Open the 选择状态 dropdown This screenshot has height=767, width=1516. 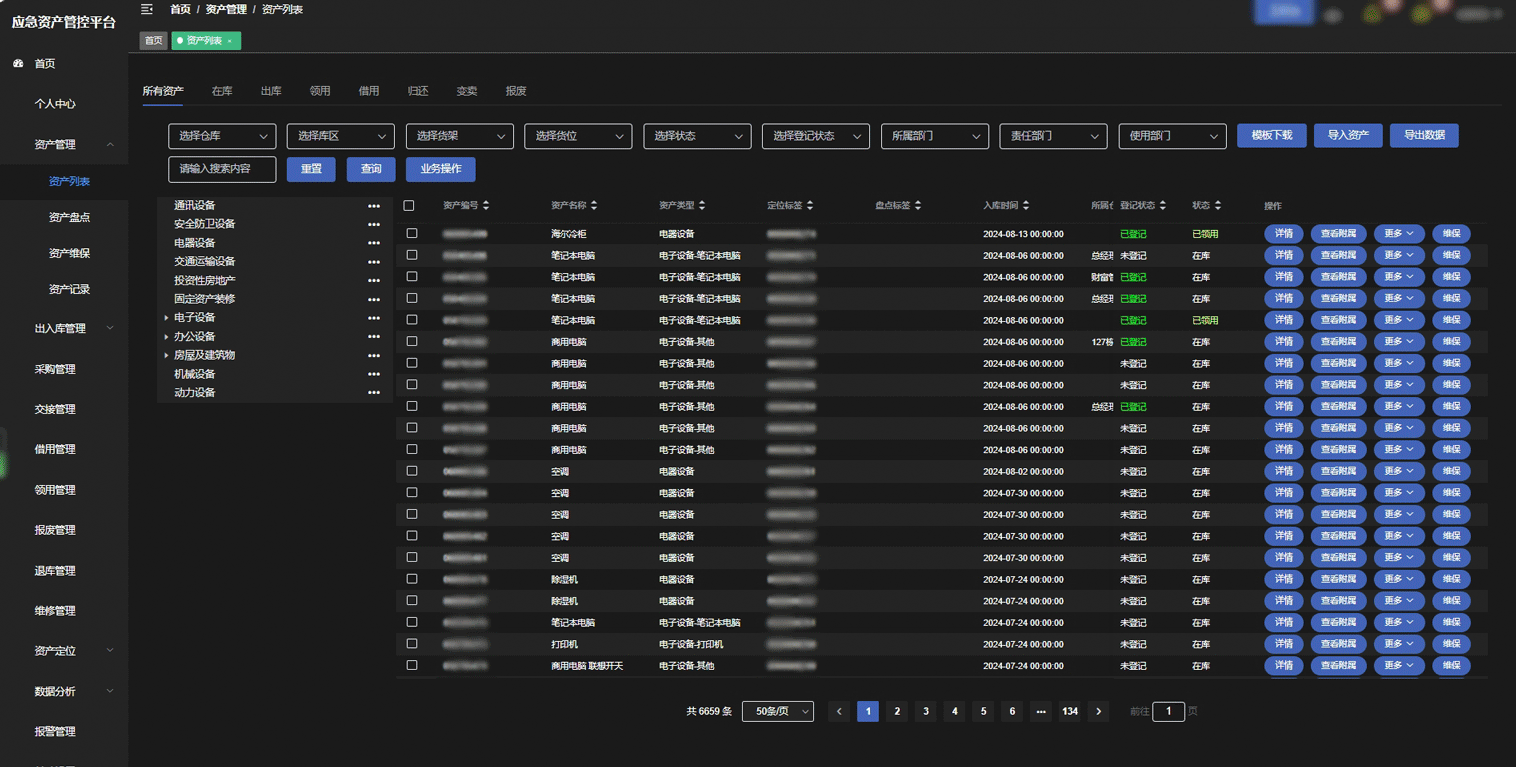[697, 136]
